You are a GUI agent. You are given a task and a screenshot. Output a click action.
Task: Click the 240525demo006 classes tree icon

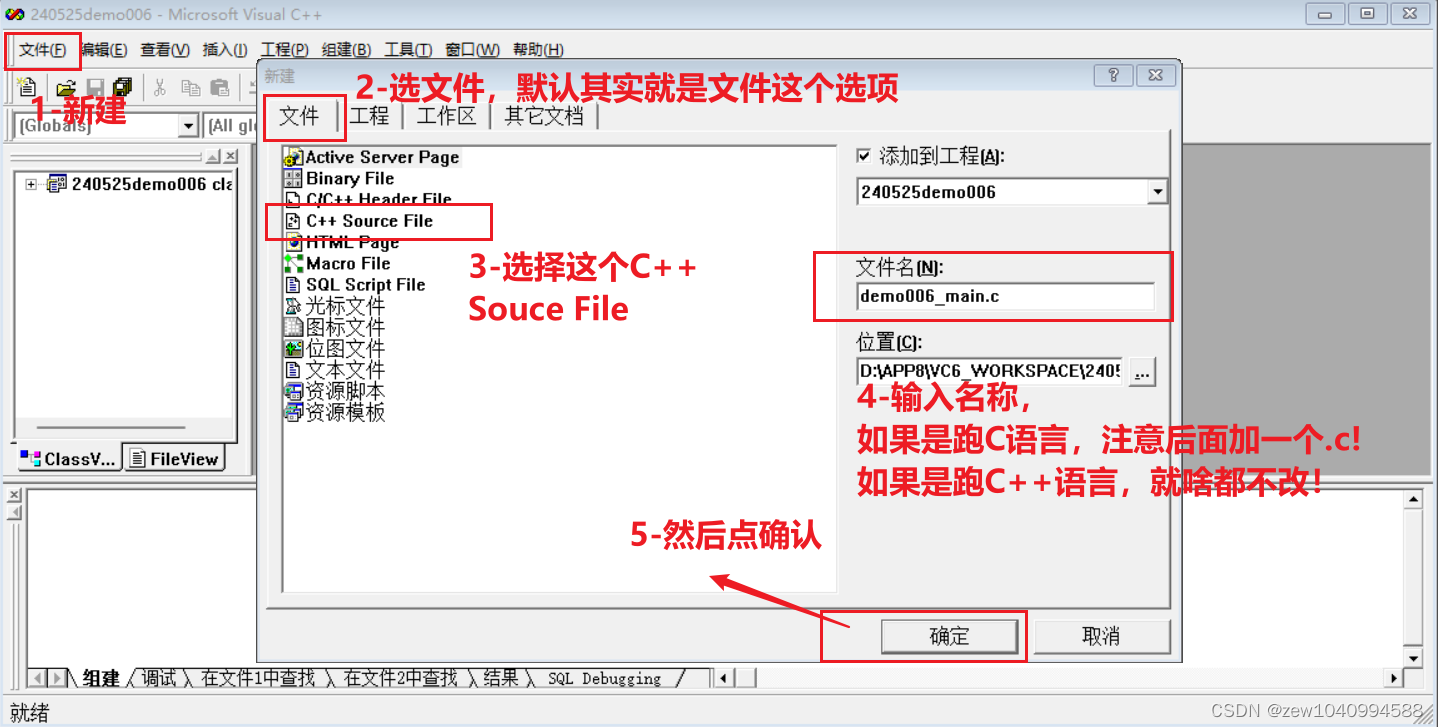[56, 184]
